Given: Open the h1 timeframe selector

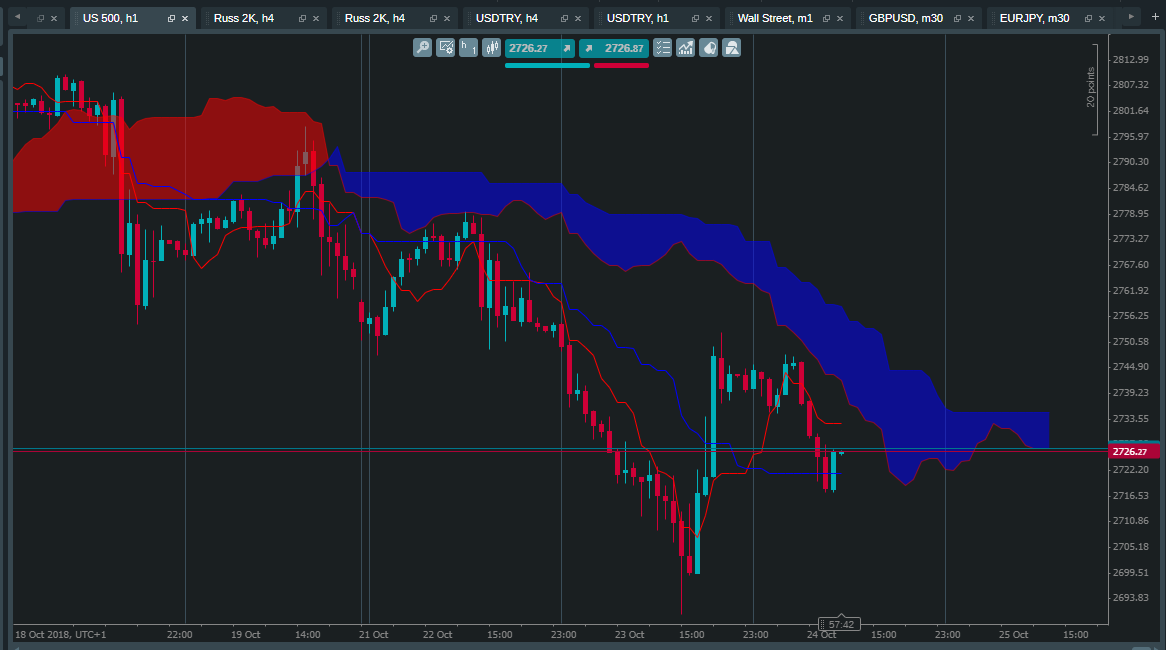Looking at the screenshot, I should point(468,48).
